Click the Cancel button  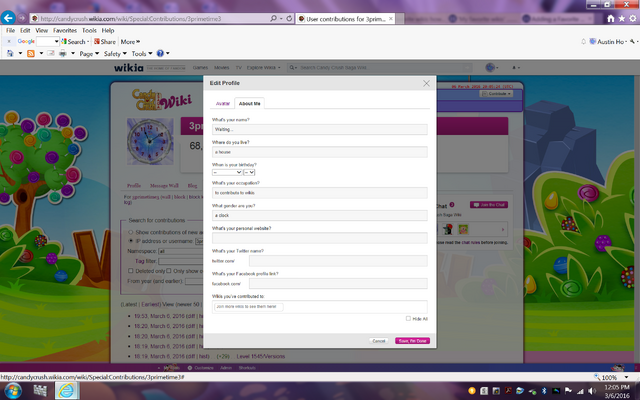(x=379, y=340)
